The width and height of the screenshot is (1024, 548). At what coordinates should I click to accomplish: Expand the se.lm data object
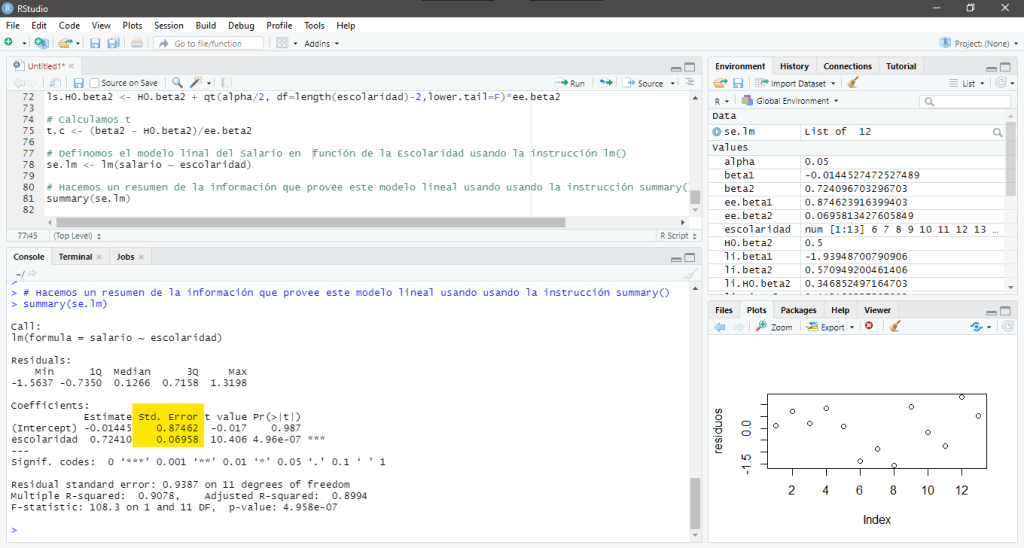click(x=716, y=132)
